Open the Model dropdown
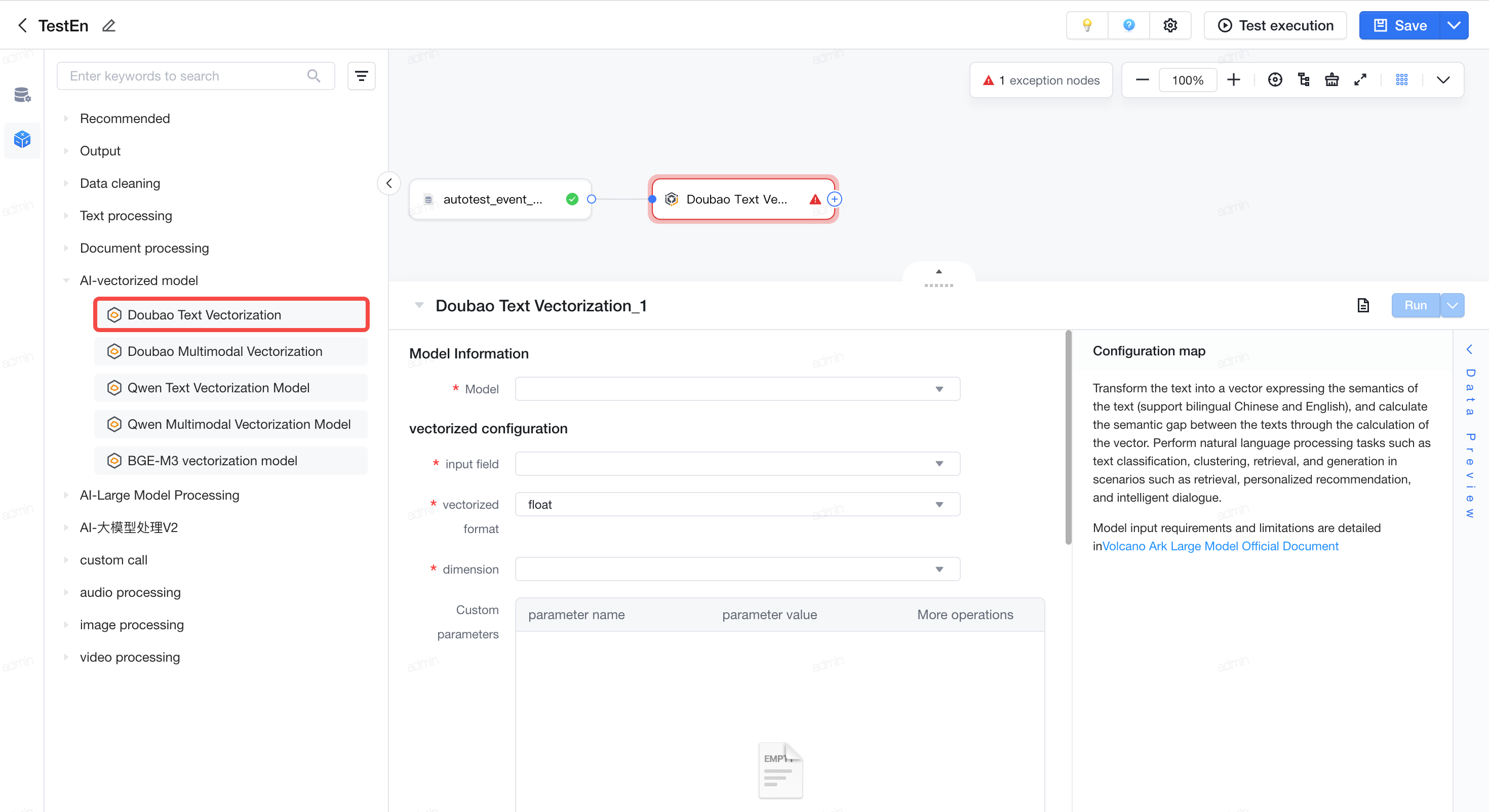Screen dimensions: 1489x812 coord(737,389)
